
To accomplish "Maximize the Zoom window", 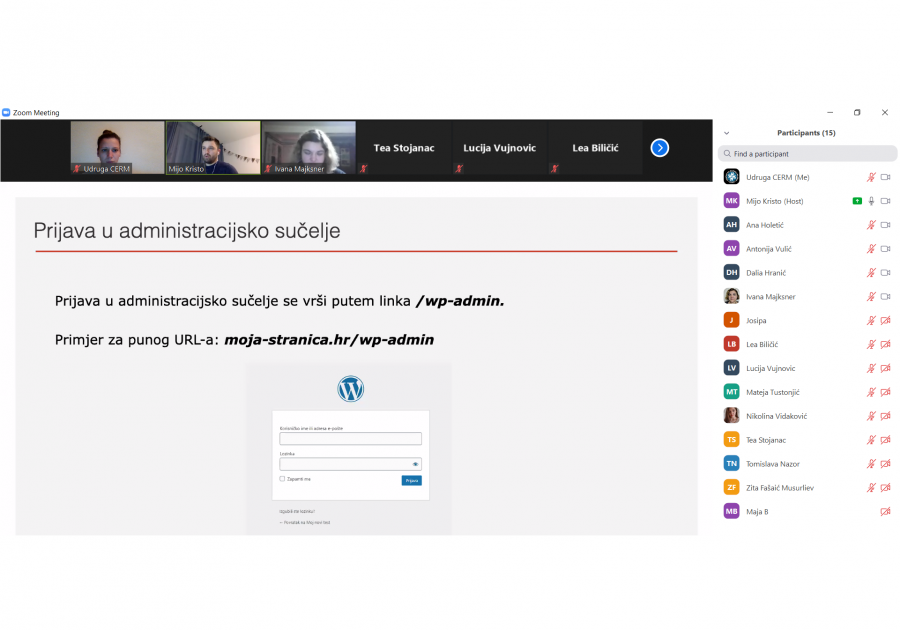I will [x=857, y=113].
